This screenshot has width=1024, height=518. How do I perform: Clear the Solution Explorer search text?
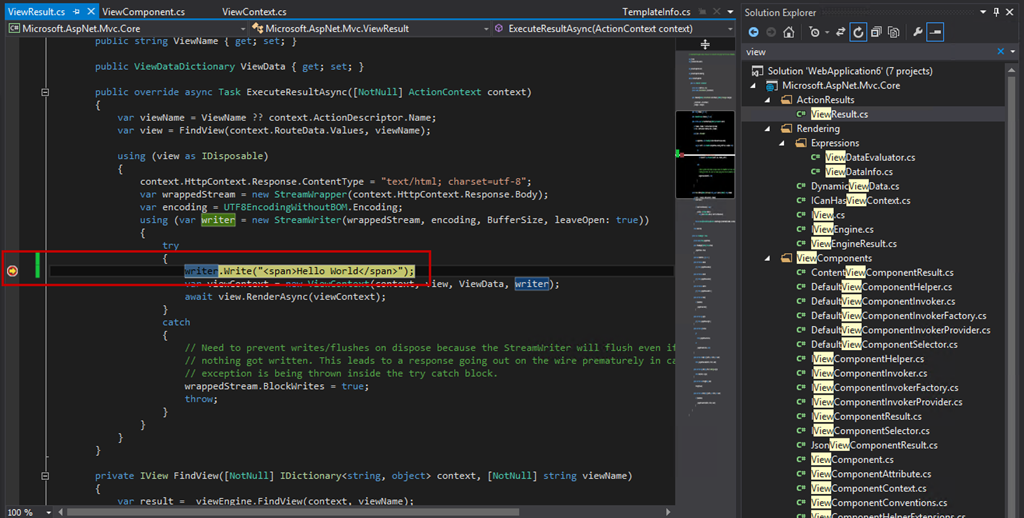click(1000, 52)
